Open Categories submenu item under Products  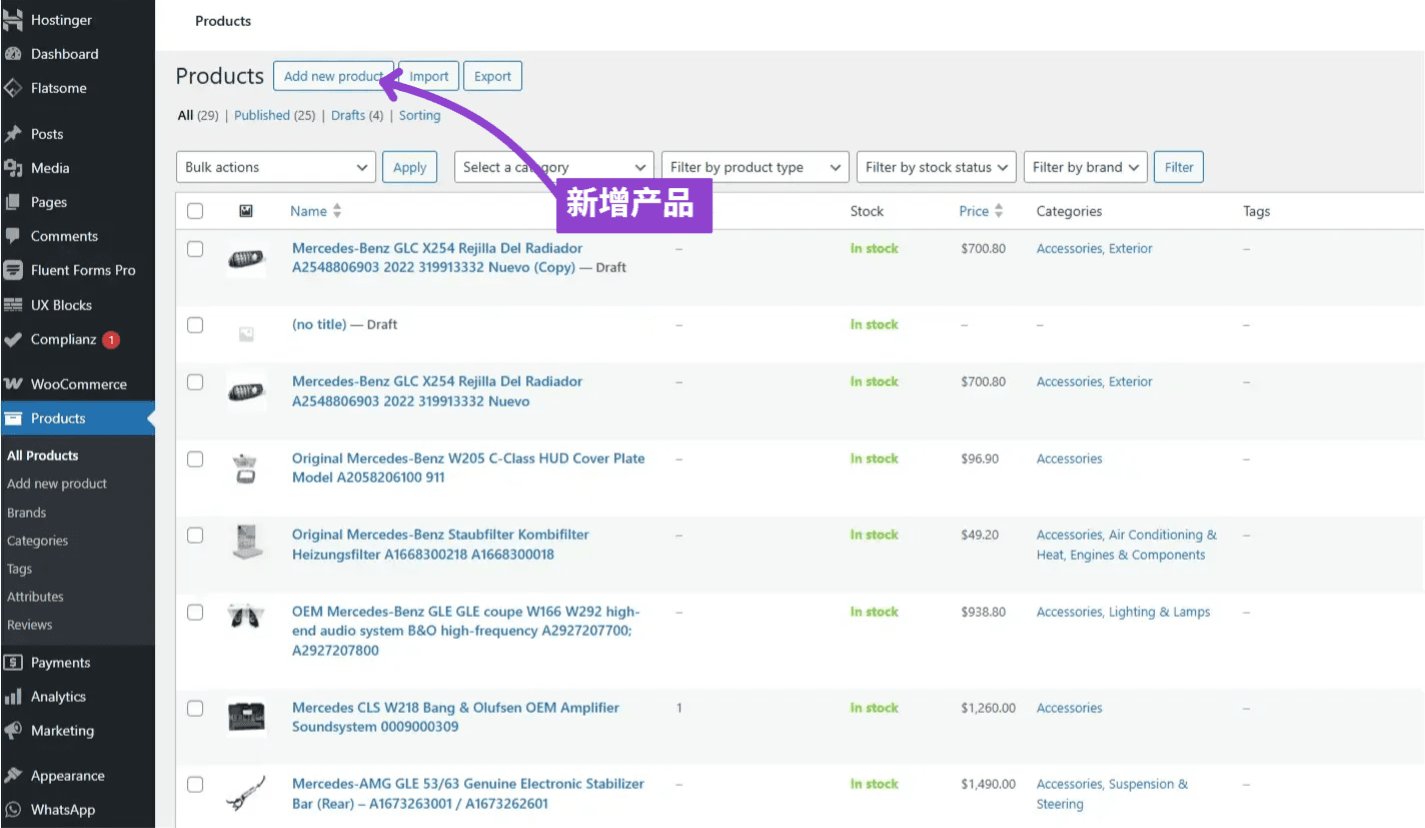38,541
